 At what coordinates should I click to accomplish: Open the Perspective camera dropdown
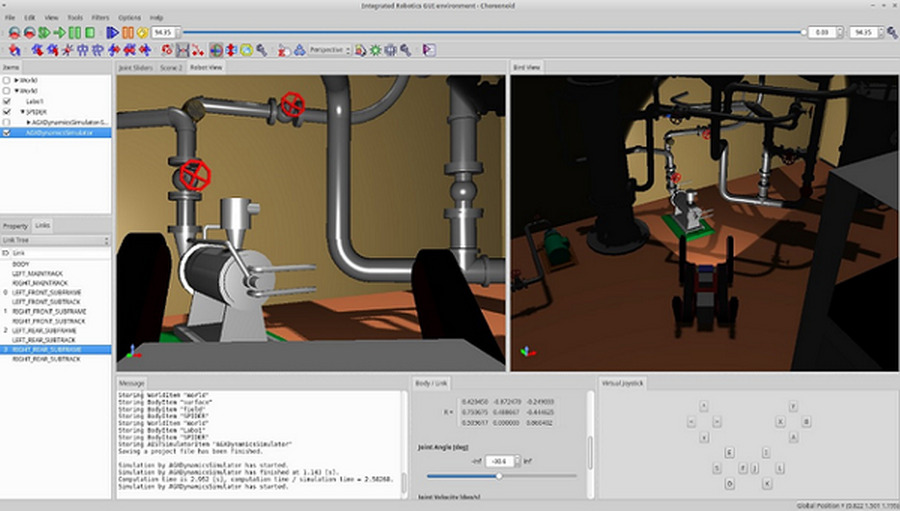click(x=330, y=49)
